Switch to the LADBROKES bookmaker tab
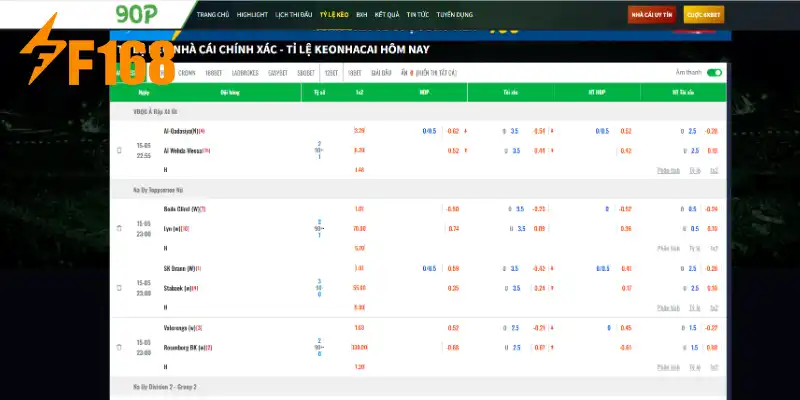Image resolution: width=800 pixels, height=400 pixels. pyautogui.click(x=245, y=73)
